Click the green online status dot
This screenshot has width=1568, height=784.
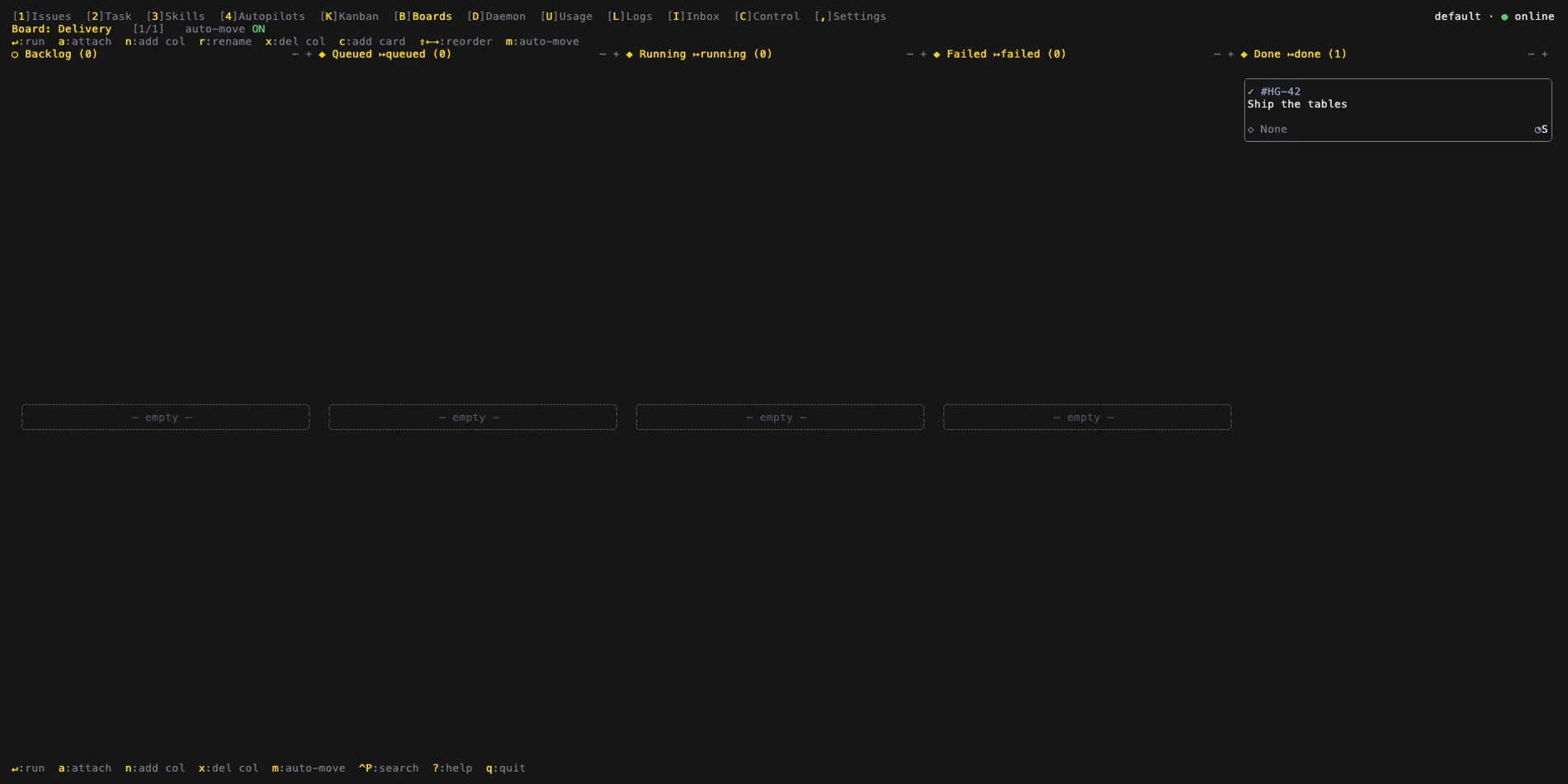(1504, 17)
